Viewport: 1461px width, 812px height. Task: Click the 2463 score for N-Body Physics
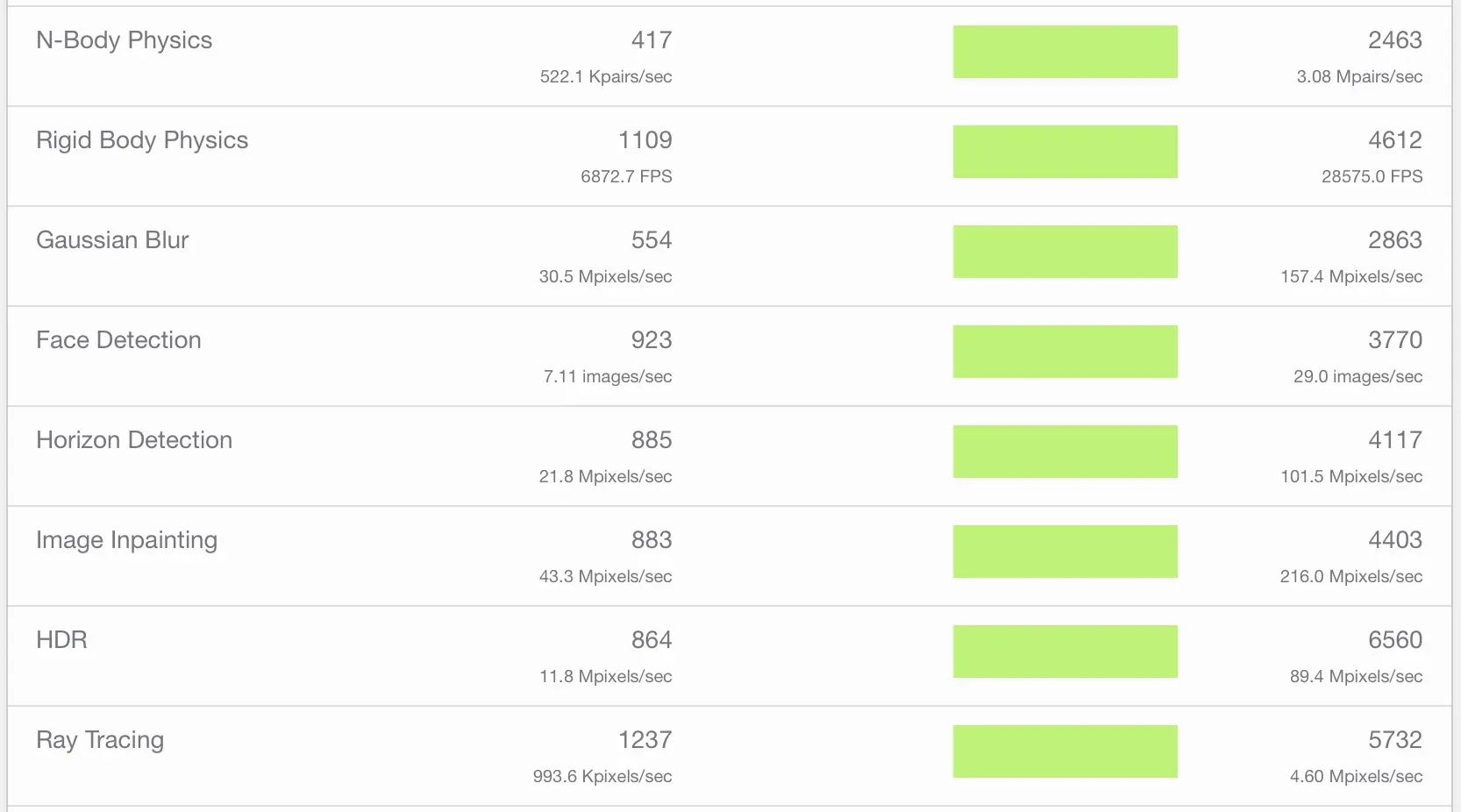point(1395,40)
